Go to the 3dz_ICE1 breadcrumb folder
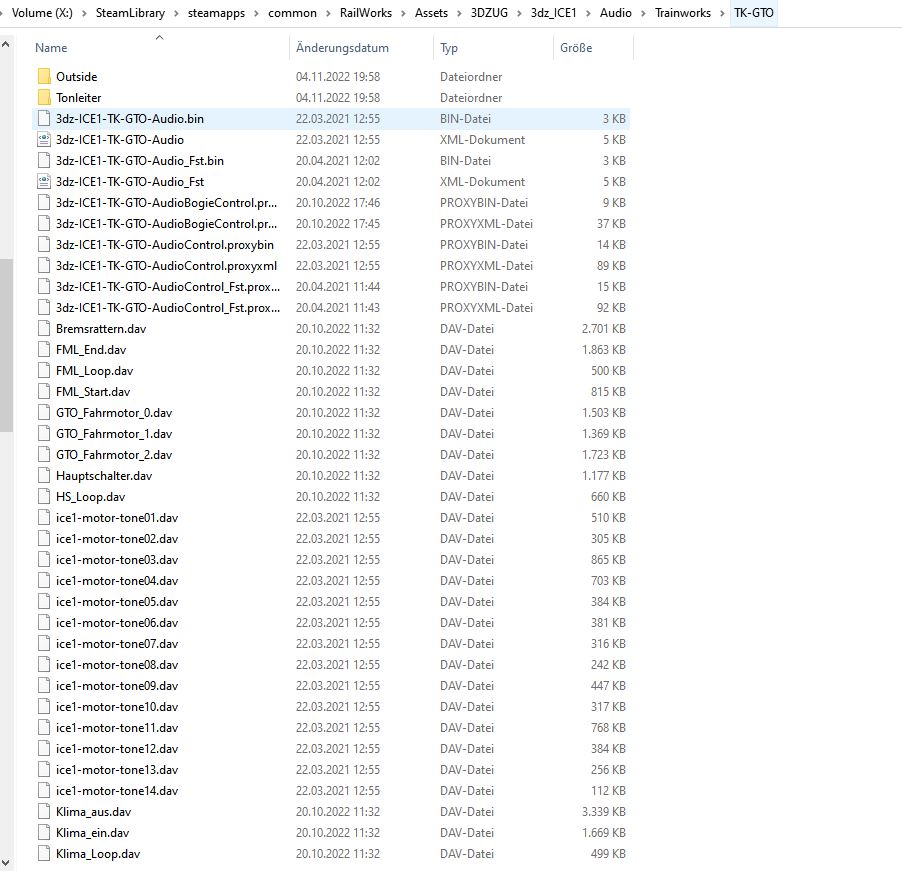Viewport: 902px width, 888px height. [553, 13]
